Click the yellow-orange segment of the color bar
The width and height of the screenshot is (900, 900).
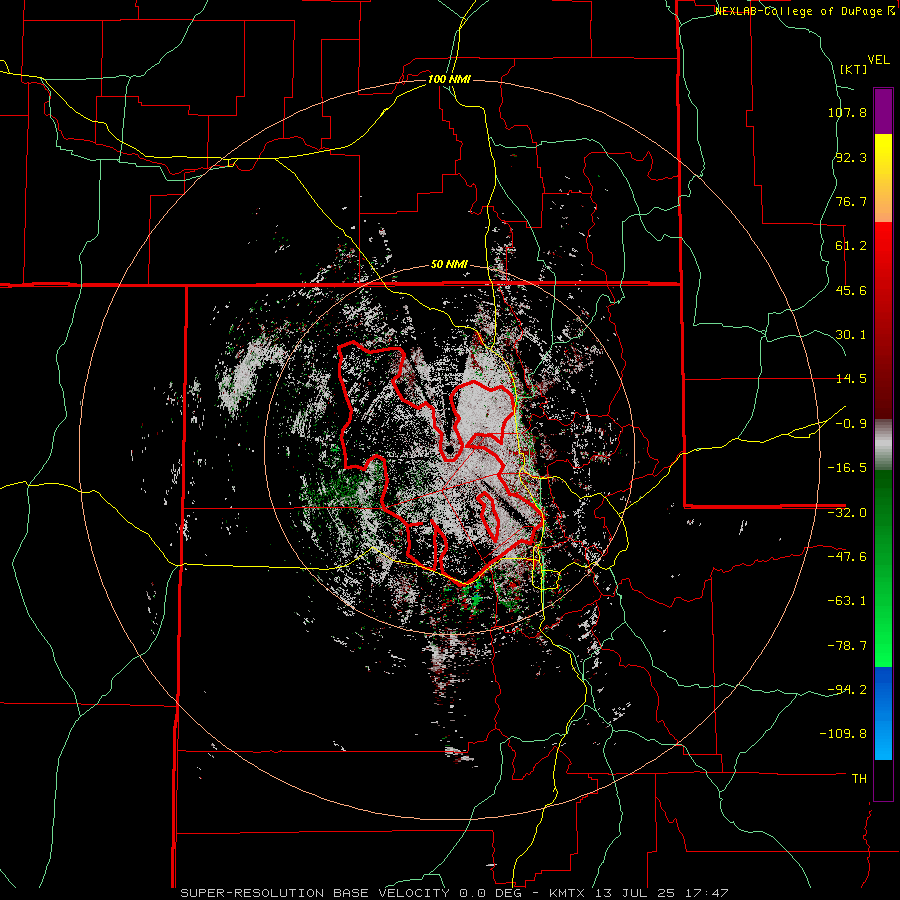(883, 178)
